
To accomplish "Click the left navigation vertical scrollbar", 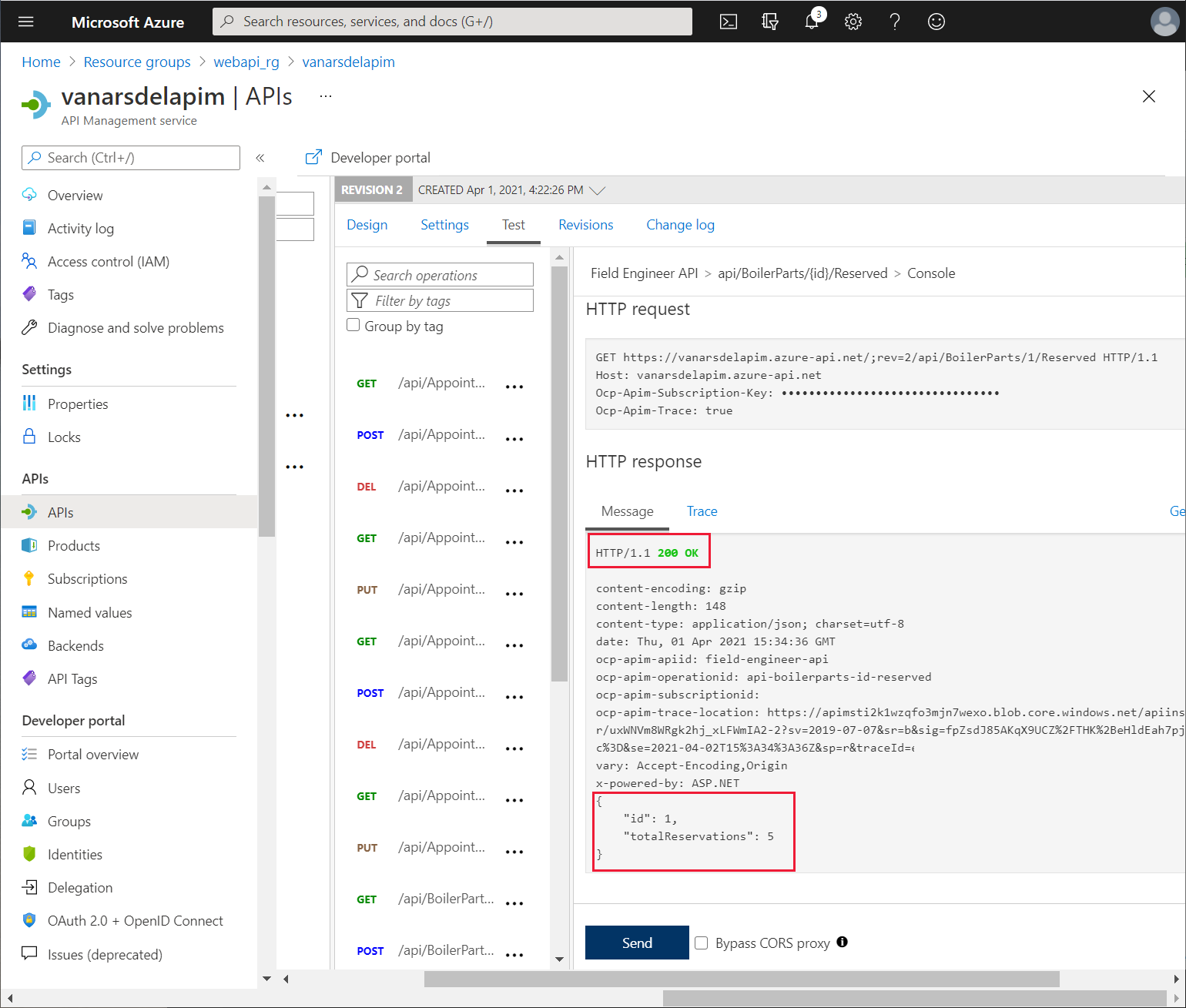I will click(266, 366).
